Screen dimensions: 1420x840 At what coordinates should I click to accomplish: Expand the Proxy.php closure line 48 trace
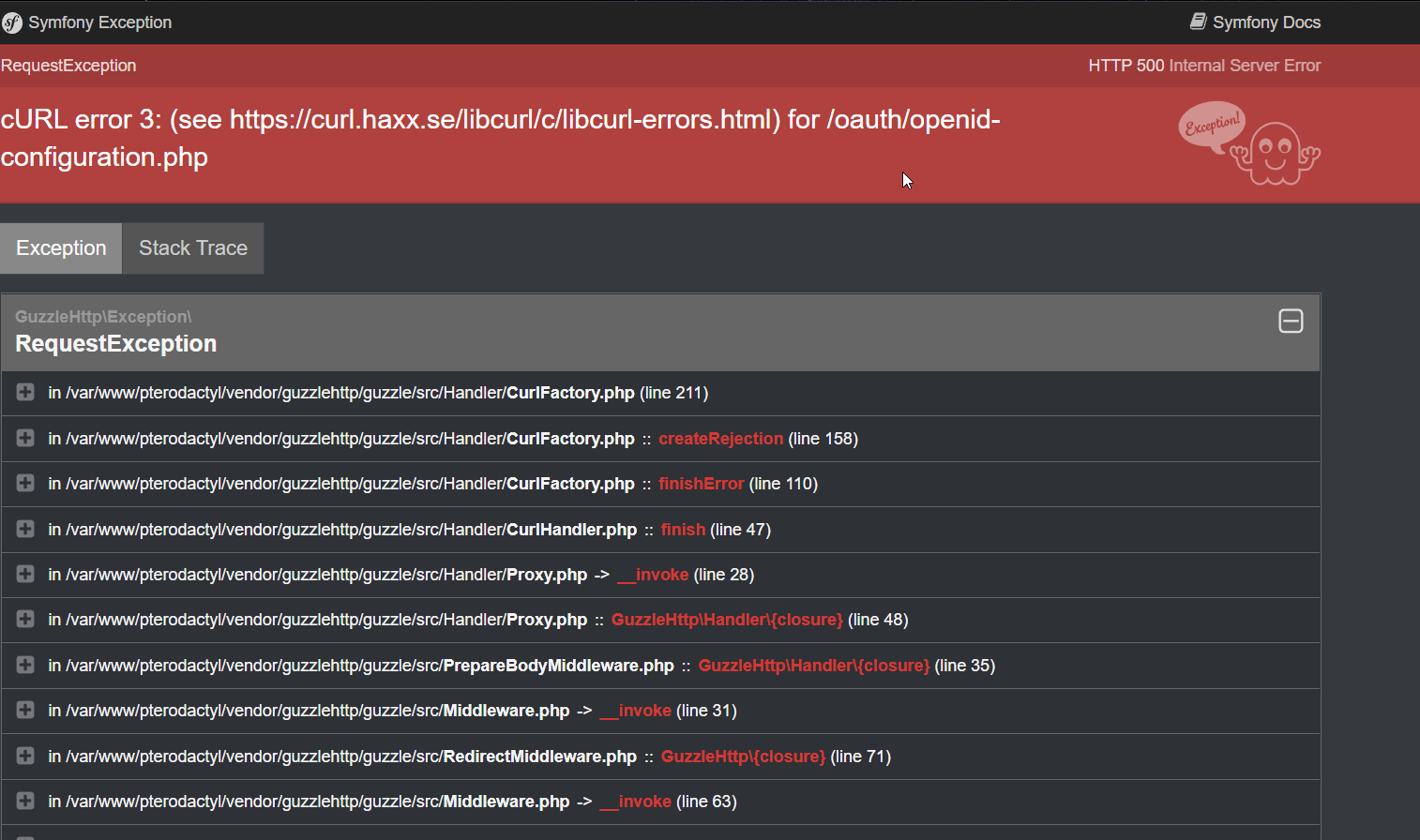click(25, 620)
